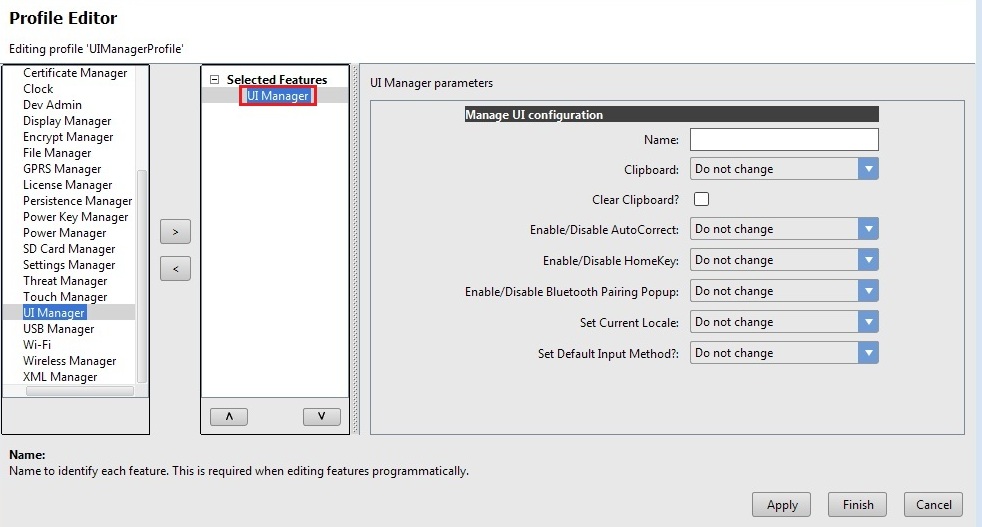The image size is (982, 527).
Task: Open the Enable/Disable AutoCorrect dropdown
Action: [x=783, y=229]
